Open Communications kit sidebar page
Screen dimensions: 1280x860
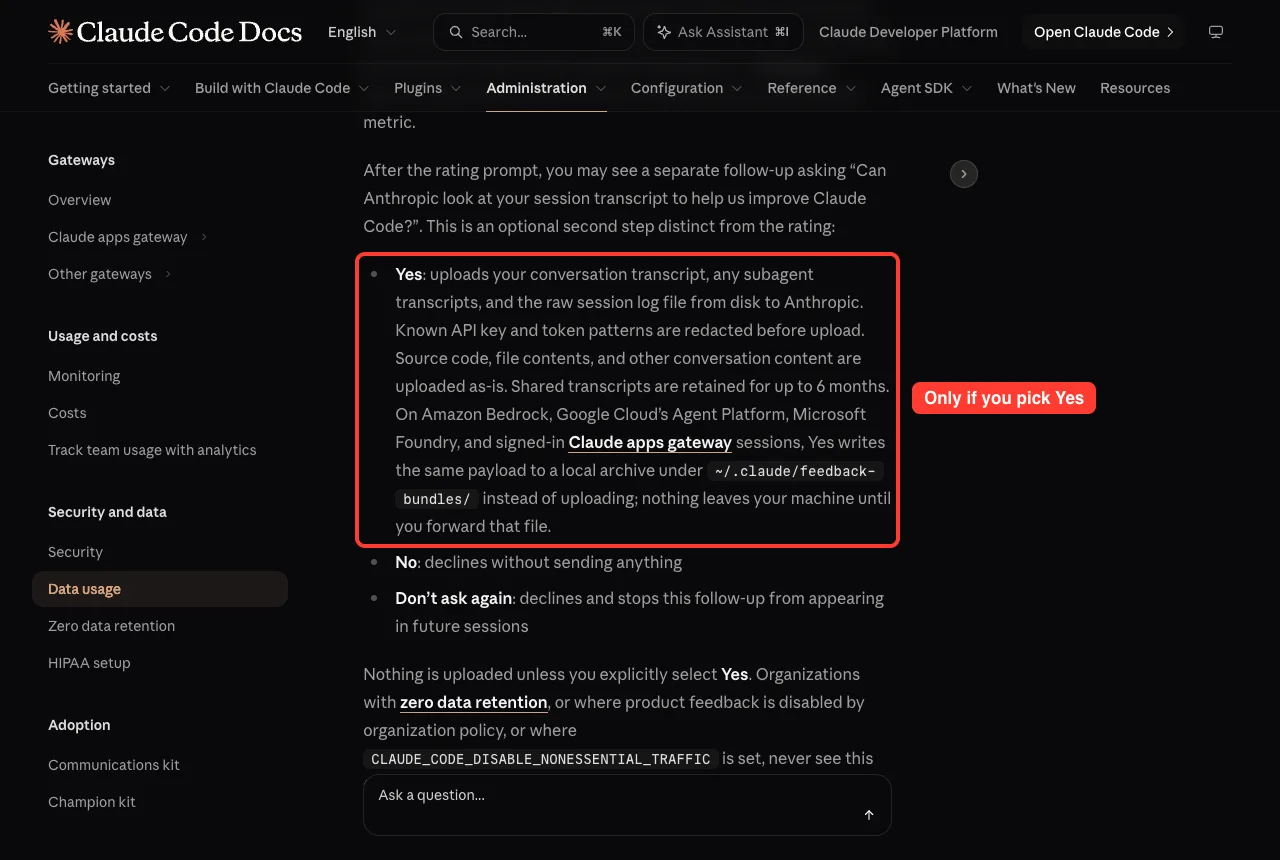pos(114,765)
